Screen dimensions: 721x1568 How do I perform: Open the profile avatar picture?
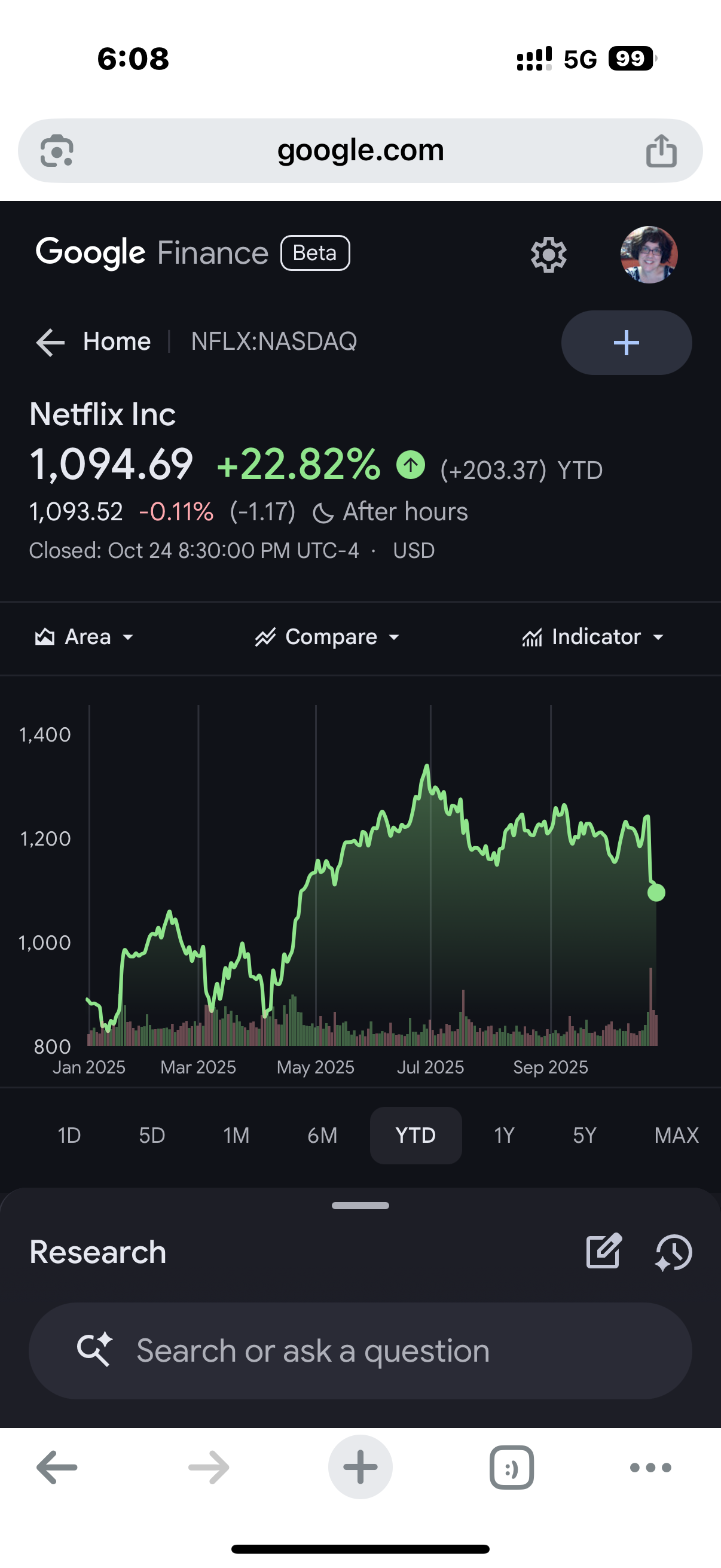649,254
